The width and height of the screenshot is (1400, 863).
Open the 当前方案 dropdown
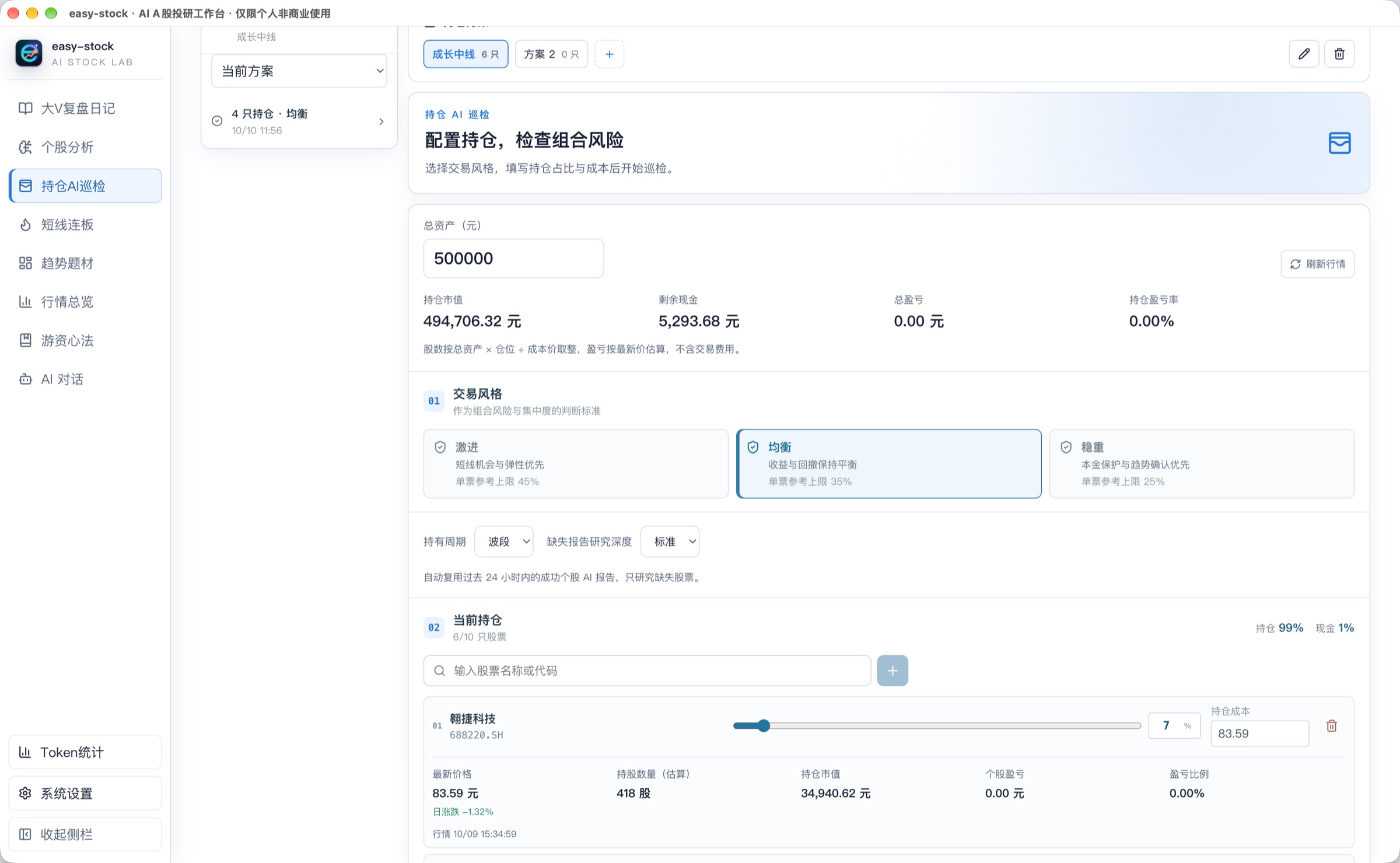click(299, 71)
